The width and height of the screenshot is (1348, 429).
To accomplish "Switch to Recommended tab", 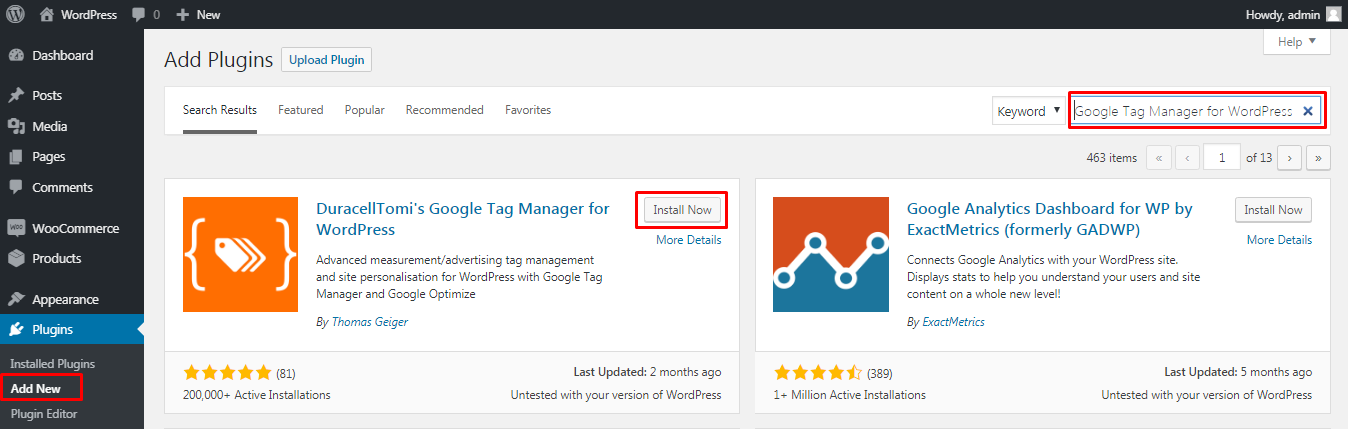I will [x=445, y=110].
